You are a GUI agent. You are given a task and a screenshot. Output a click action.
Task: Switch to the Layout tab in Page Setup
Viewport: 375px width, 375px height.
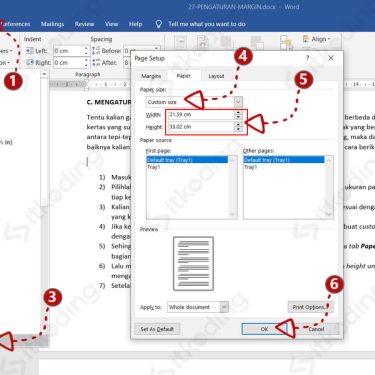[216, 76]
